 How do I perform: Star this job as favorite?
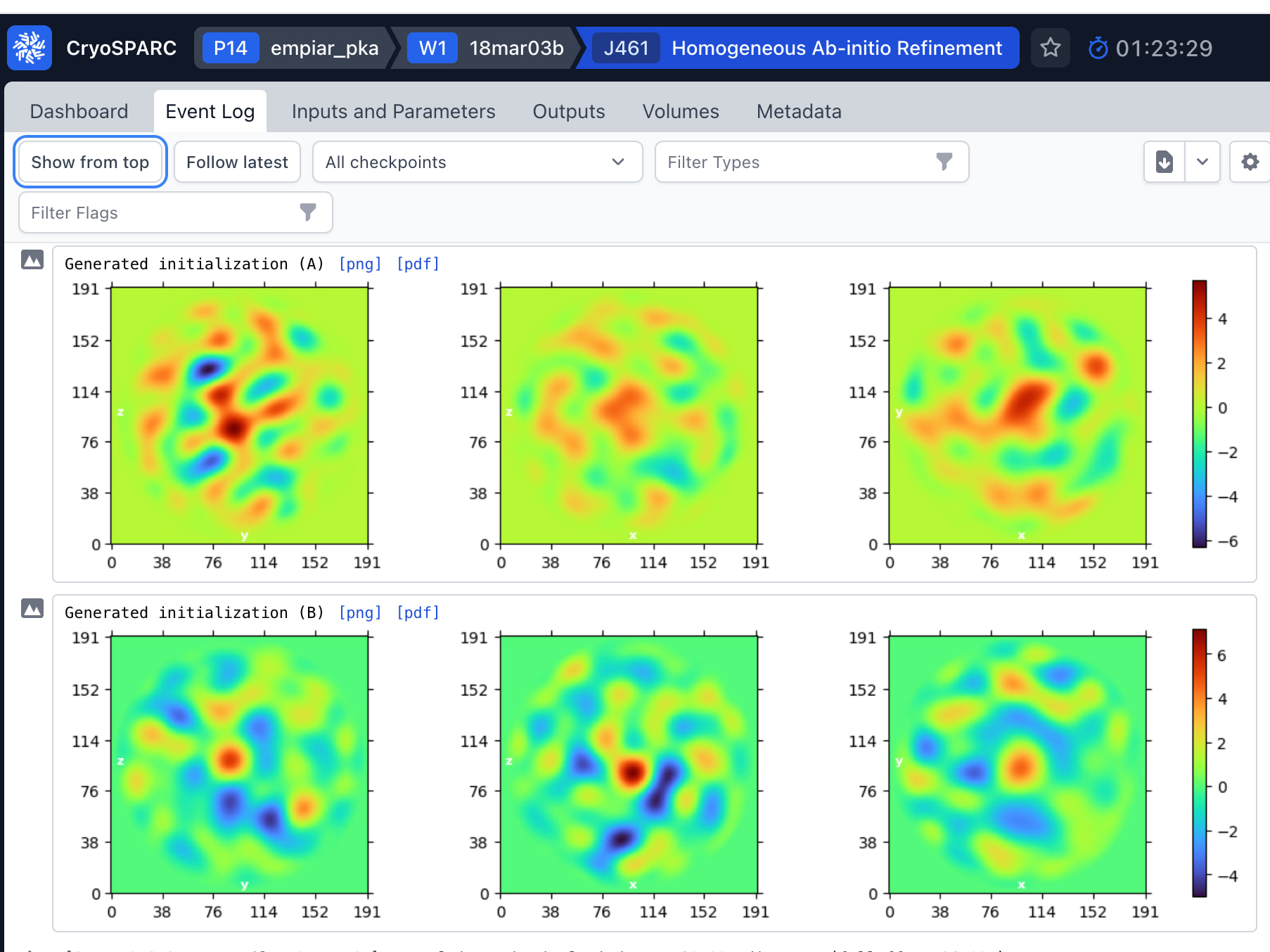pyautogui.click(x=1050, y=48)
